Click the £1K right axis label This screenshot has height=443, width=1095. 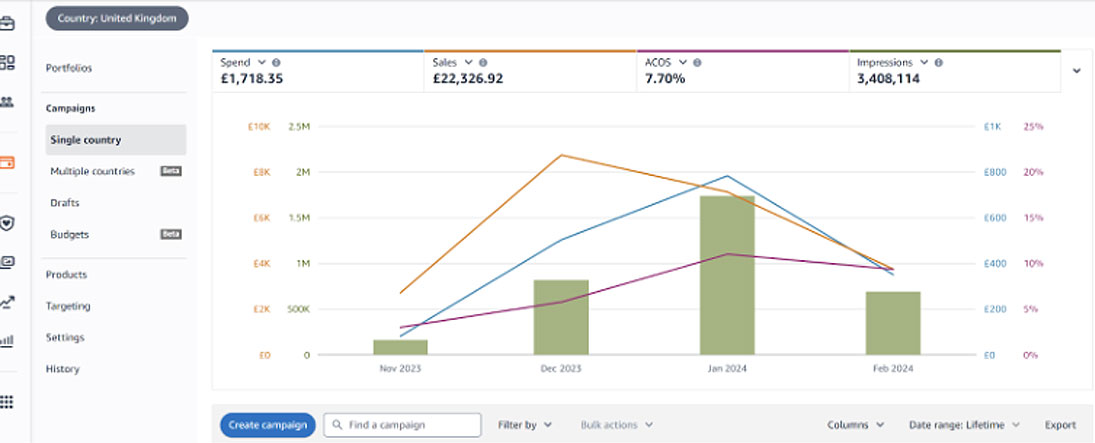[x=992, y=126]
